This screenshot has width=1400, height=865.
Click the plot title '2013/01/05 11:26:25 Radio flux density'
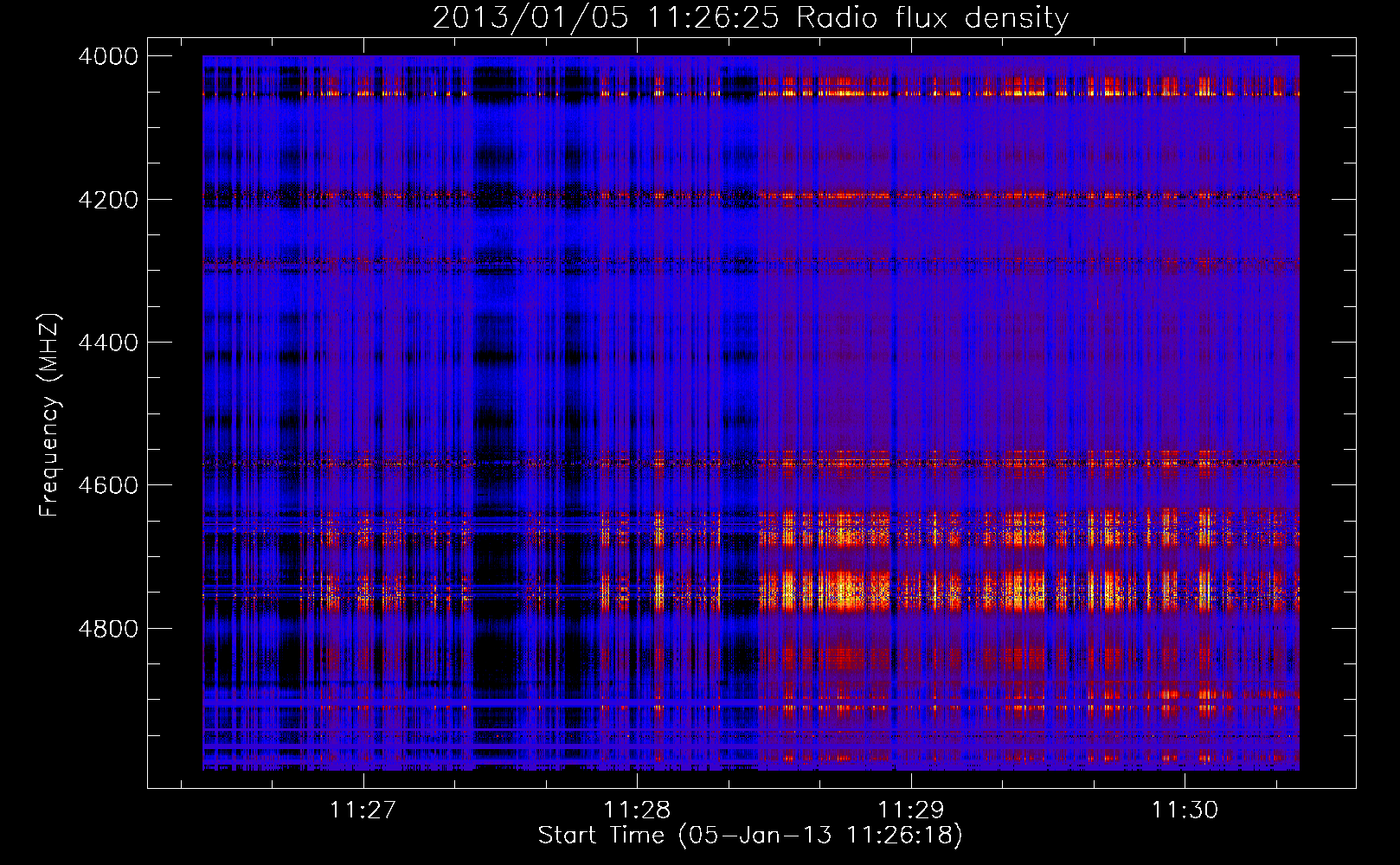pyautogui.click(x=750, y=18)
